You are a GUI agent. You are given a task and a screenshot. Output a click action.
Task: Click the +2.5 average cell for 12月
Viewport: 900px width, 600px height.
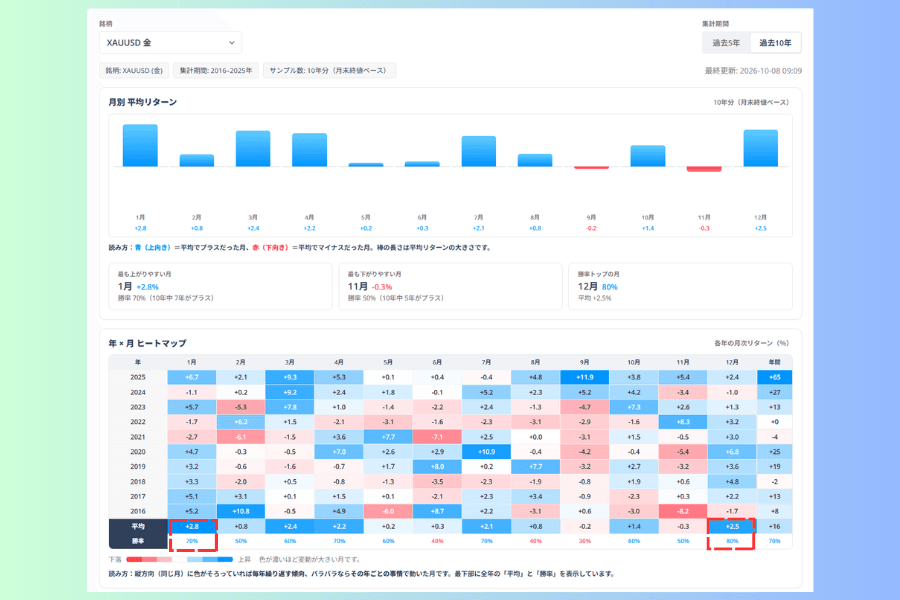[732, 526]
